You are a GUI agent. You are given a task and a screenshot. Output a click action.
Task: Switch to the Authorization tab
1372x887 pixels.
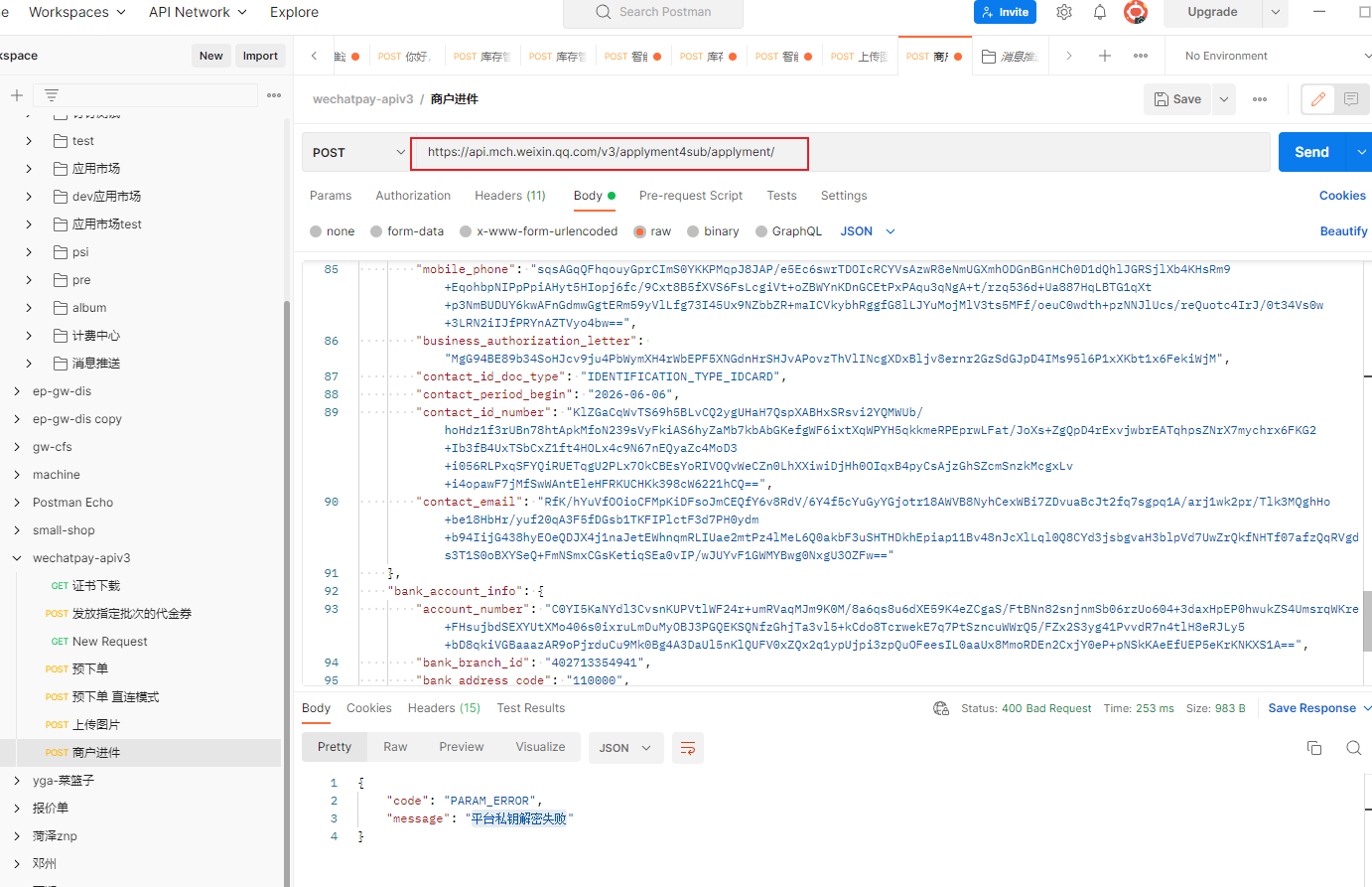413,196
